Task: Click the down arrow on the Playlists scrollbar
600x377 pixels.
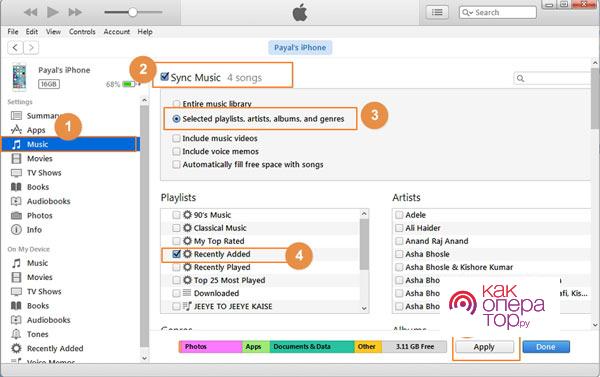Action: tap(364, 308)
